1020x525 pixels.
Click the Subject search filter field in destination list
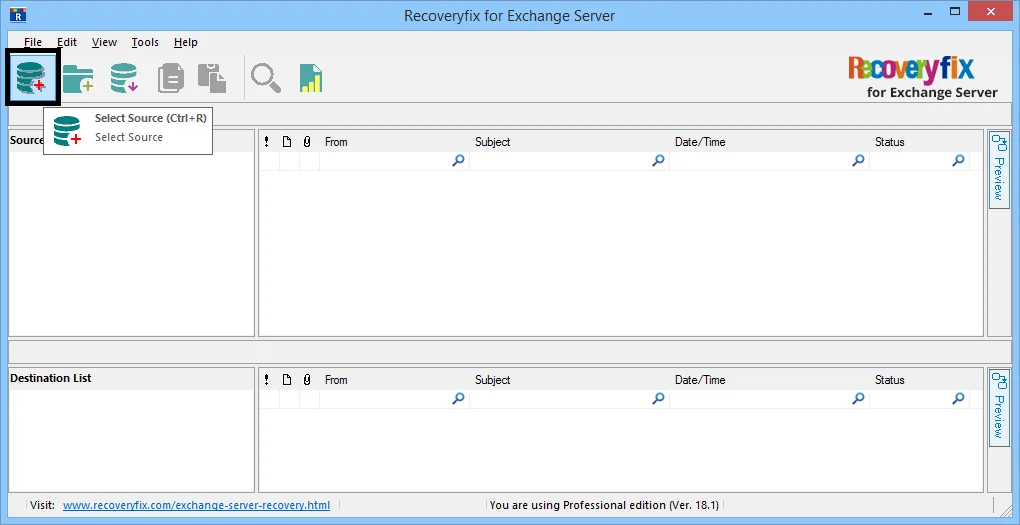tap(569, 399)
